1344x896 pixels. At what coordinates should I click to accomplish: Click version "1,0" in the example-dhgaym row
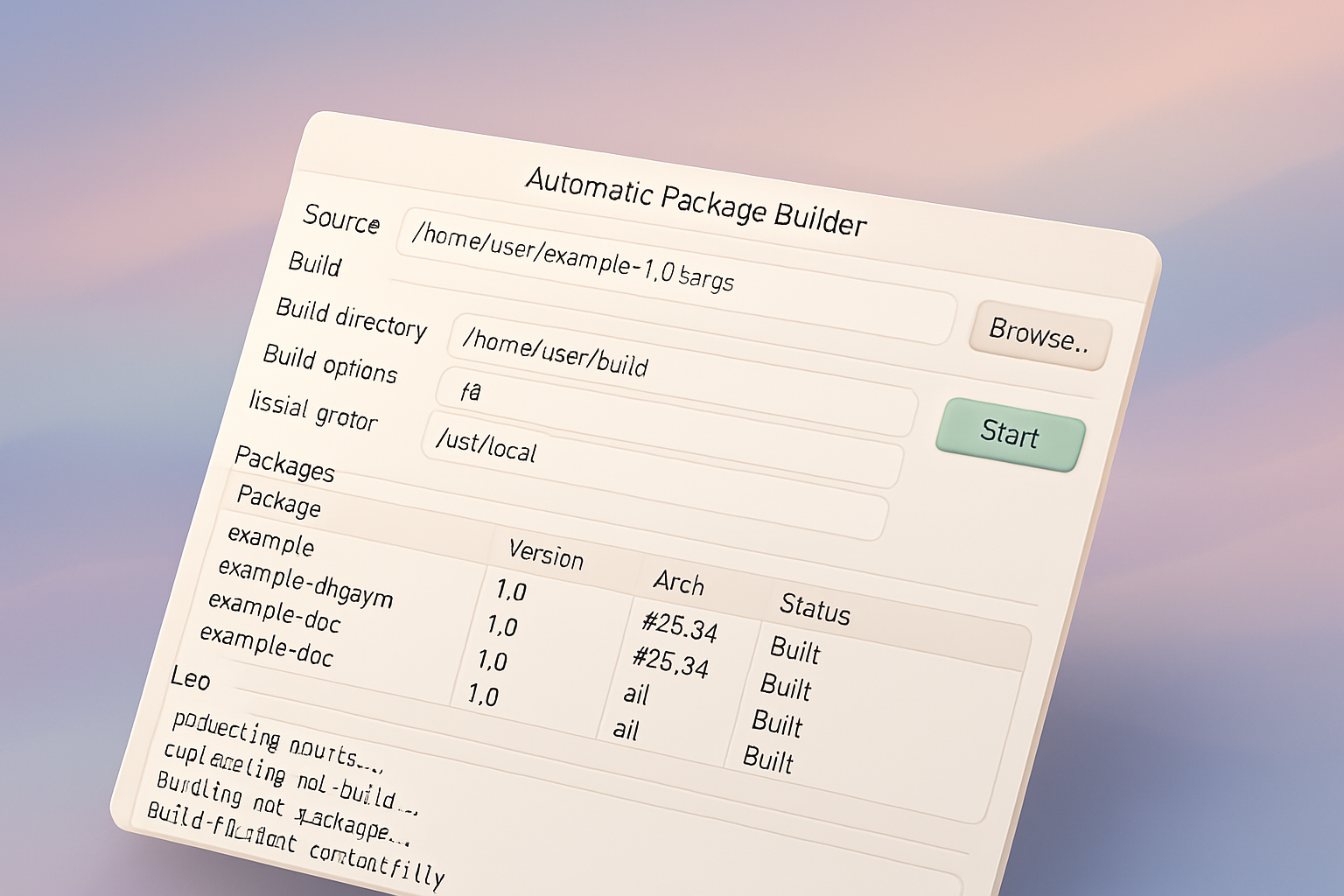502,626
